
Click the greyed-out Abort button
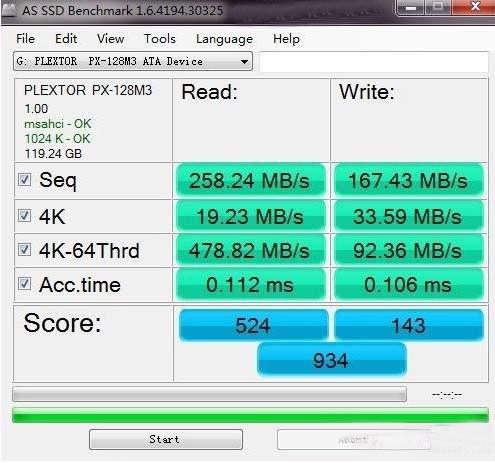(x=353, y=439)
